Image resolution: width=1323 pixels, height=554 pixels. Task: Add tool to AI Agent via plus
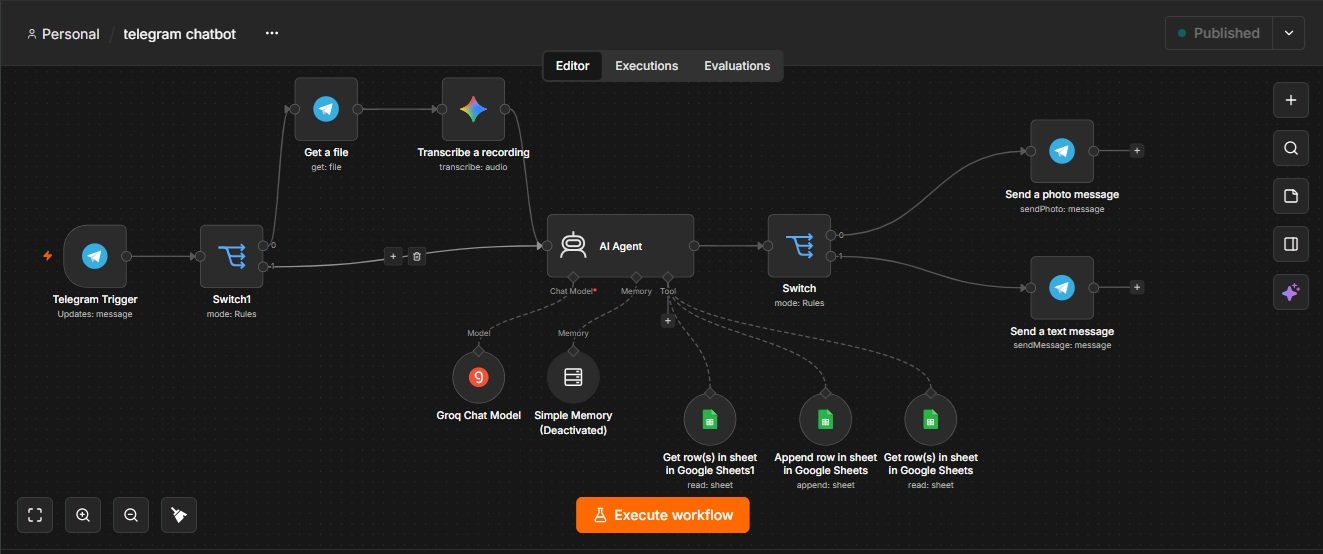pyautogui.click(x=667, y=321)
